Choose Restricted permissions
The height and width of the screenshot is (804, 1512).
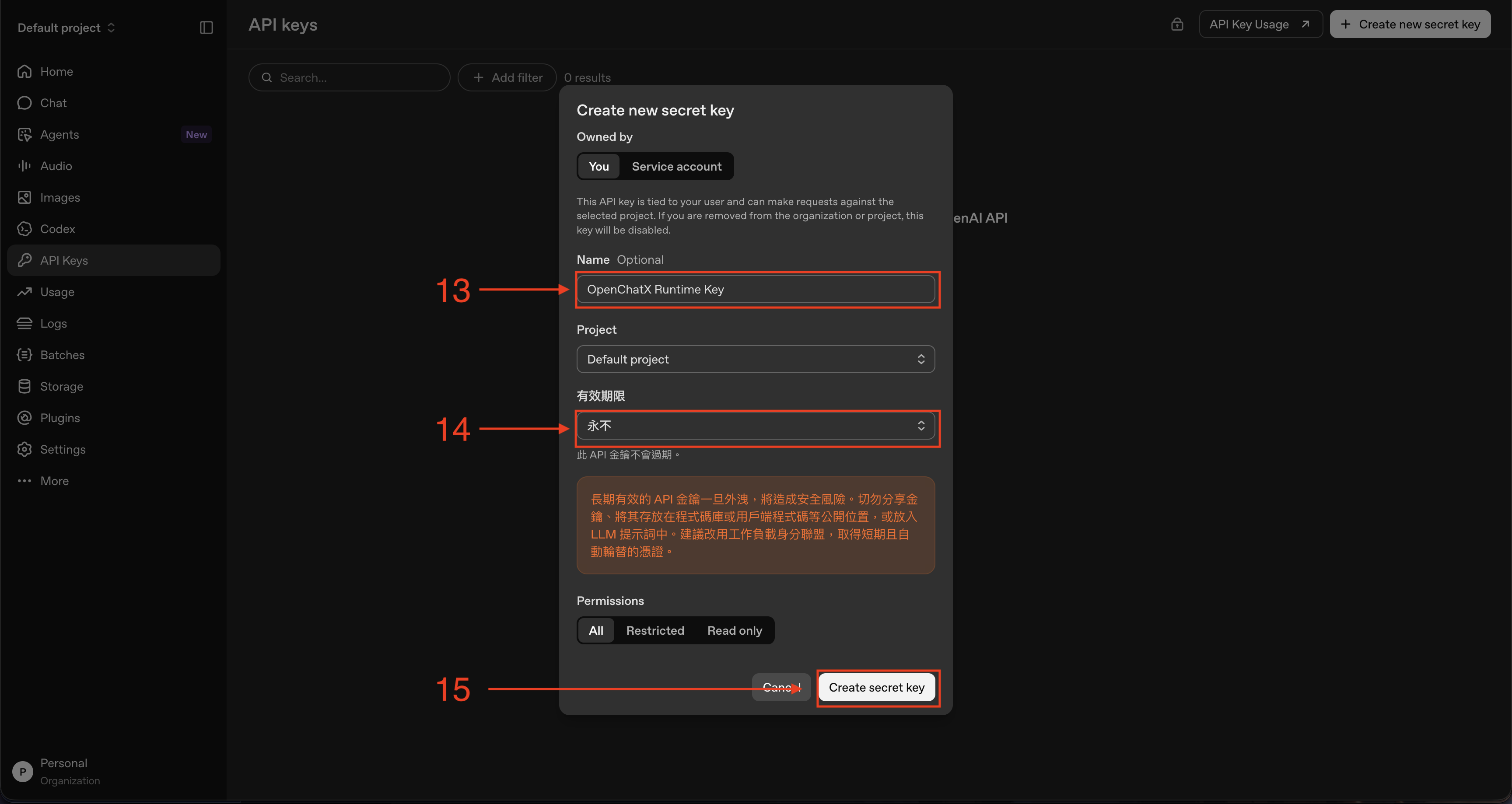655,631
